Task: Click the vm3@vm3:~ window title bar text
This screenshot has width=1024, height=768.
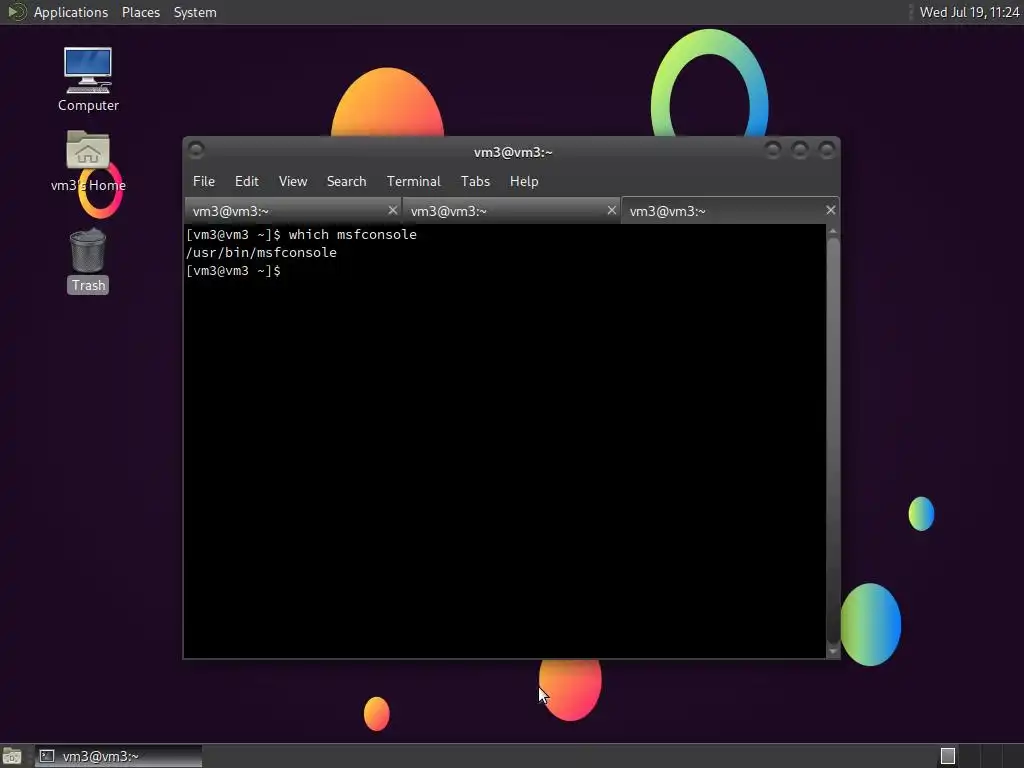Action: click(513, 152)
